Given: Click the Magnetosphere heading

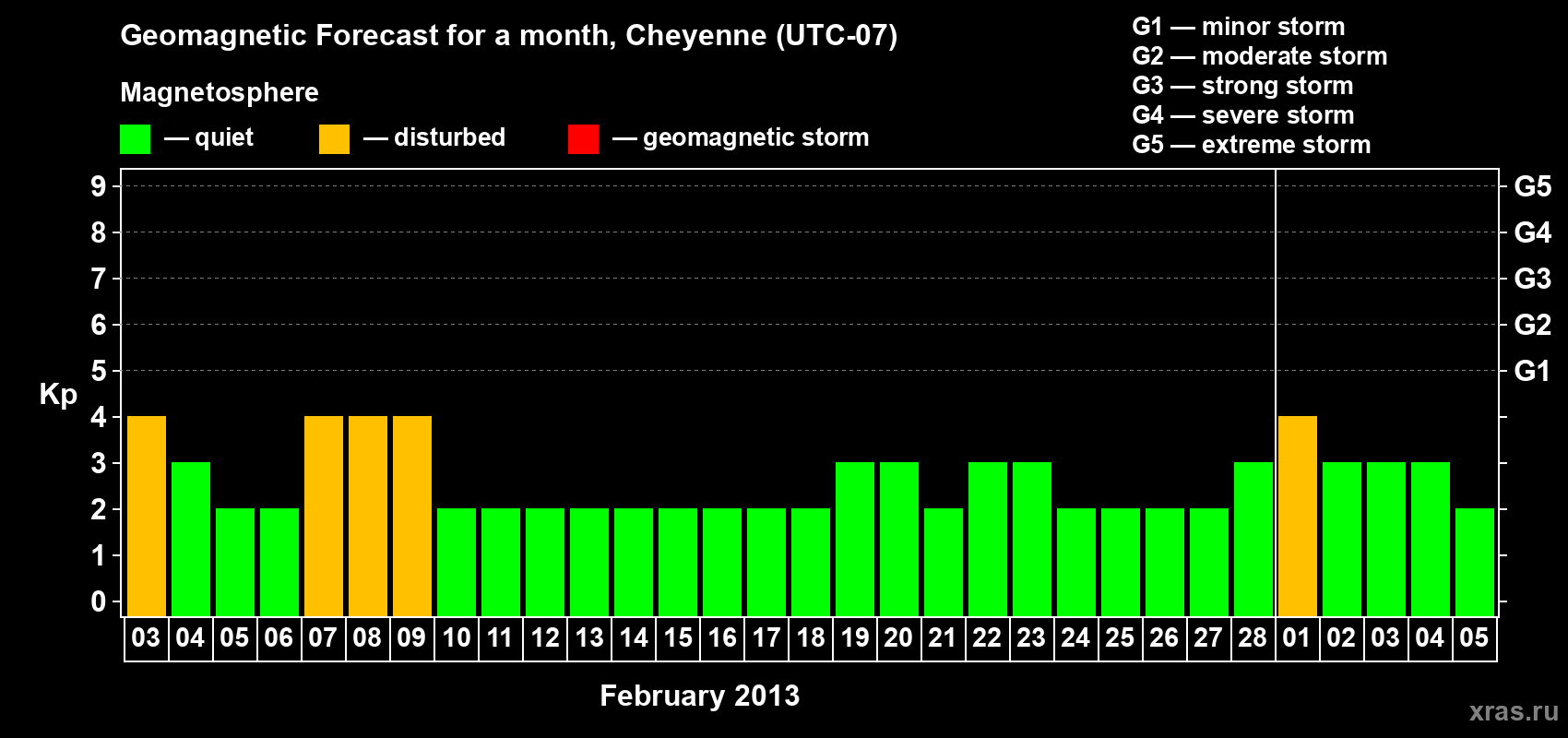Looking at the screenshot, I should click(x=220, y=92).
